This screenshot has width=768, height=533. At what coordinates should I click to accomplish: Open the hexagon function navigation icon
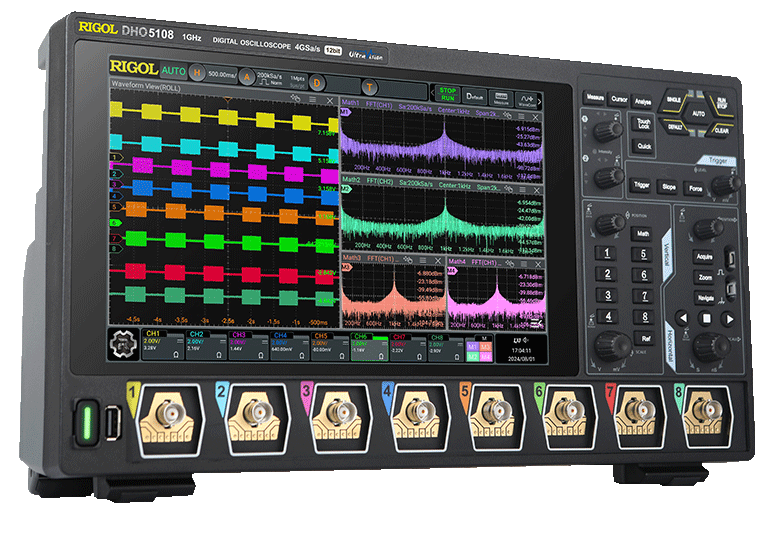[122, 344]
